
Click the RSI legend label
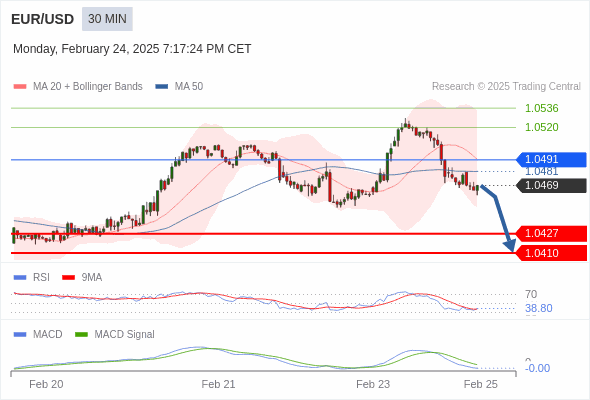[x=41, y=278]
